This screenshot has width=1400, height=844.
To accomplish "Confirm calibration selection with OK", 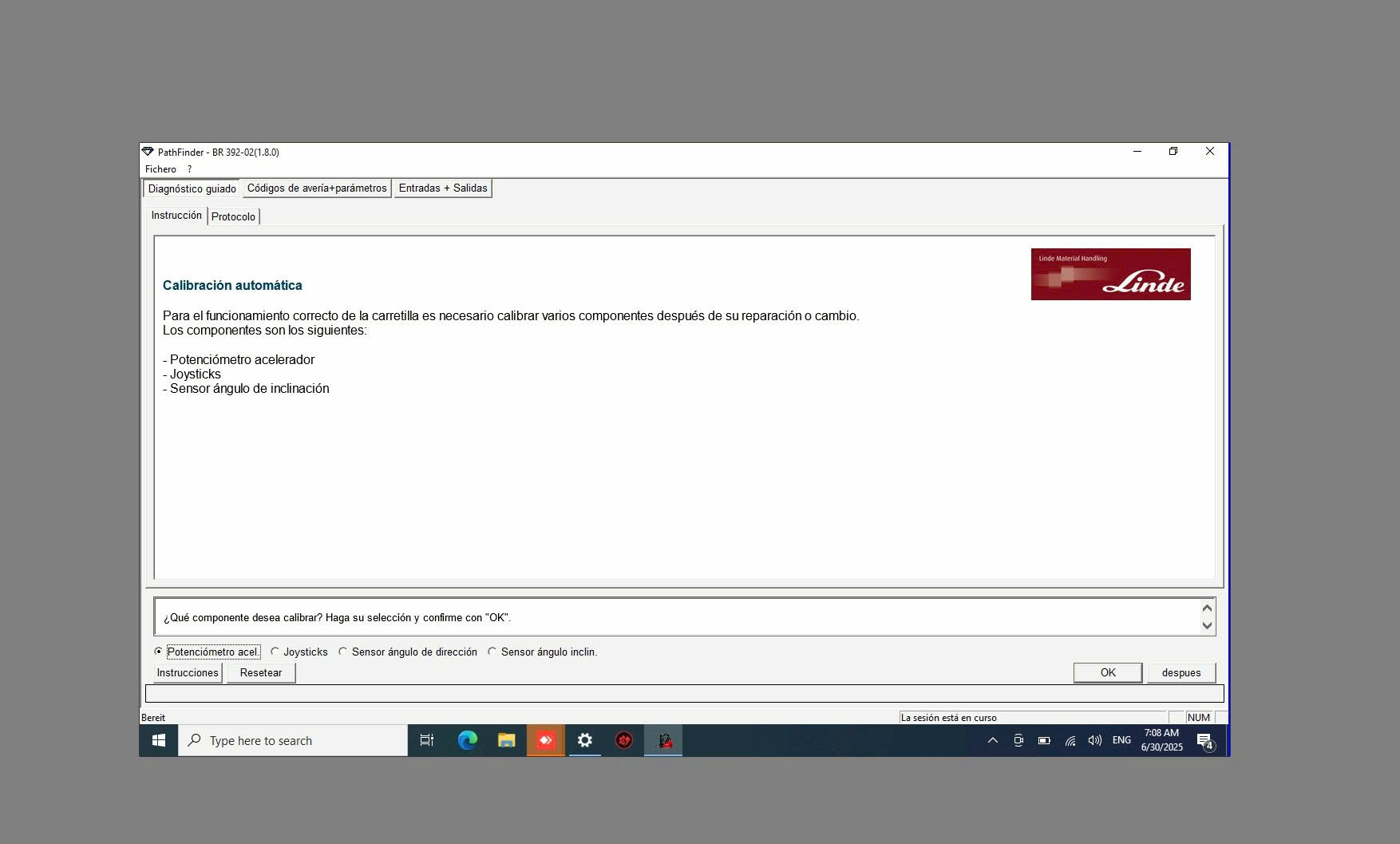I will tap(1107, 672).
